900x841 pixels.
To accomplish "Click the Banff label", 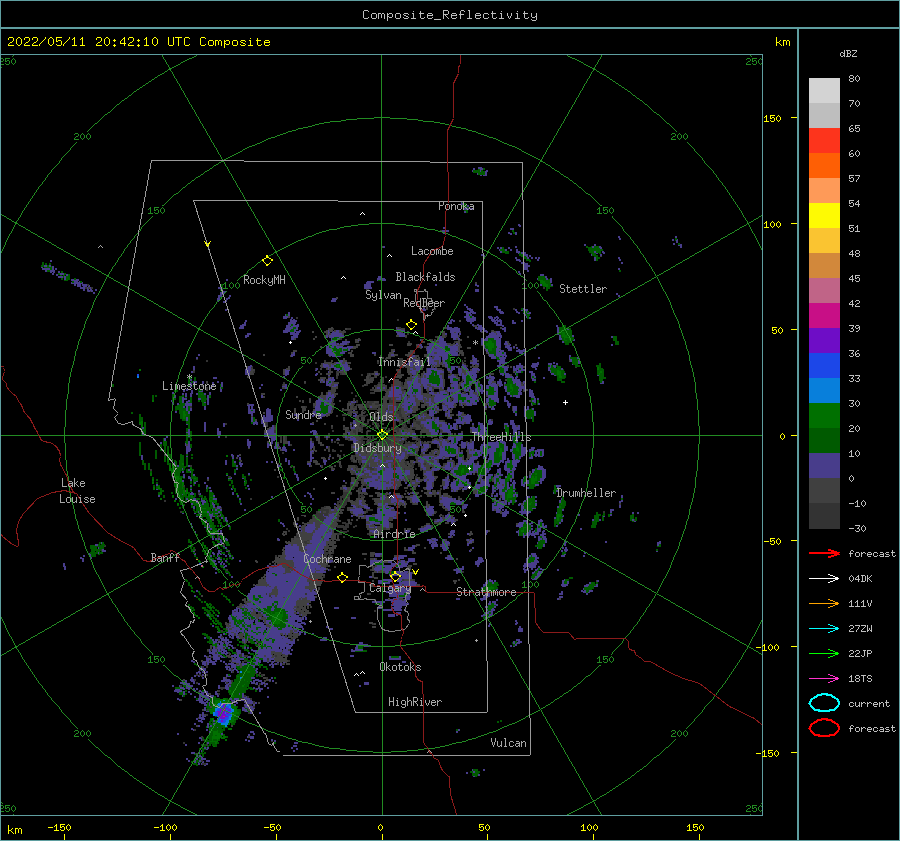I will [165, 557].
